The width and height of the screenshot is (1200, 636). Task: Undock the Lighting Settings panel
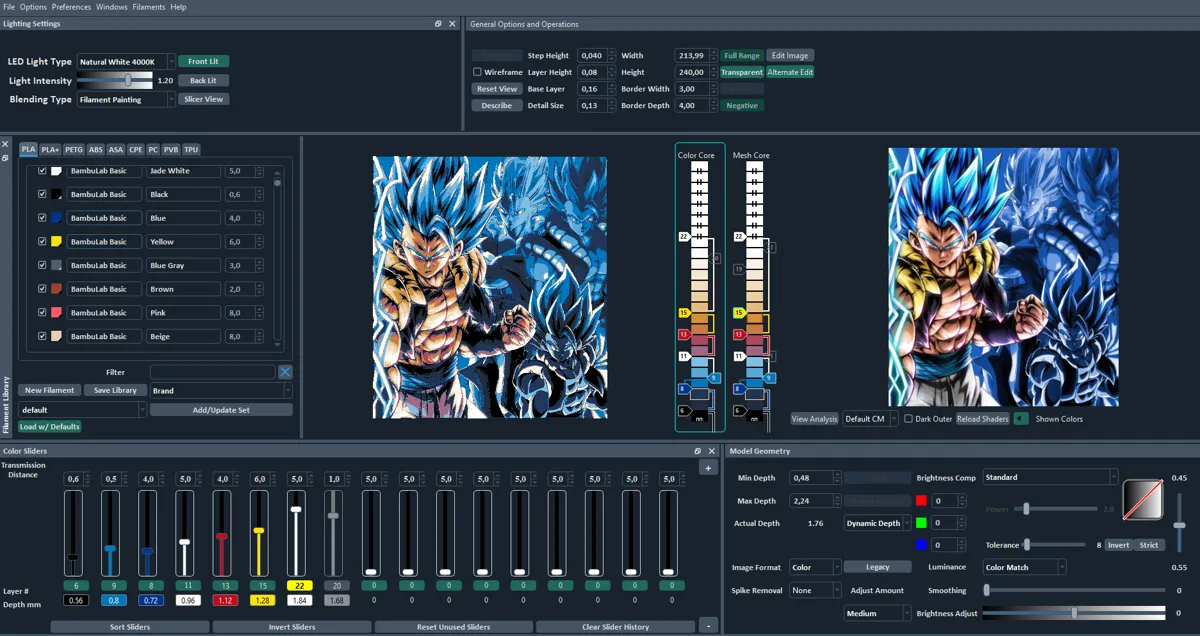click(438, 24)
